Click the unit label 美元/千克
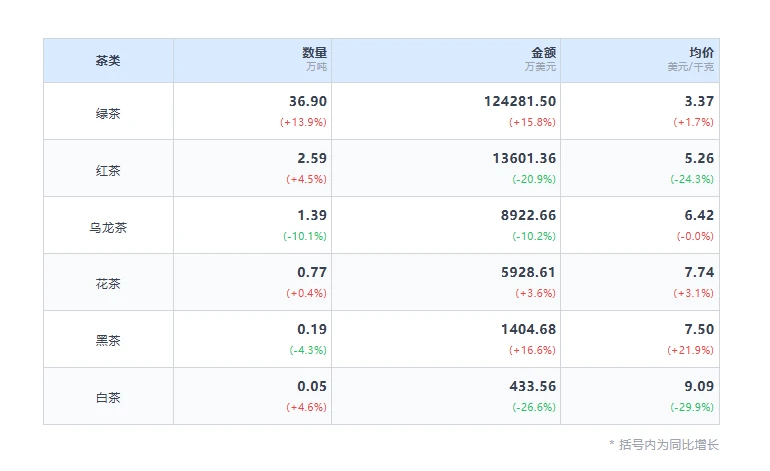The width and height of the screenshot is (770, 471). coord(690,67)
